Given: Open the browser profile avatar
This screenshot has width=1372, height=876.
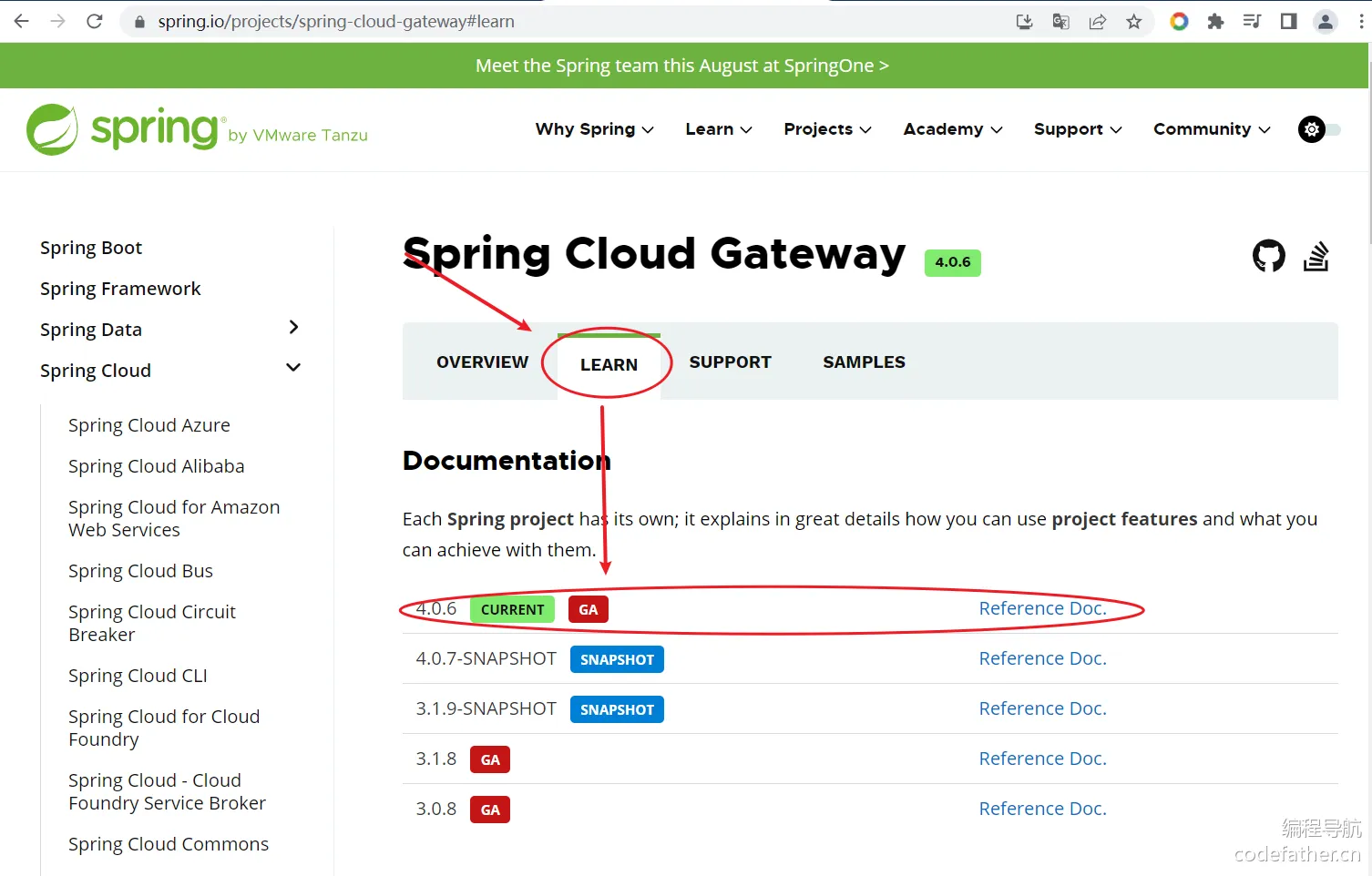Looking at the screenshot, I should coord(1326,22).
